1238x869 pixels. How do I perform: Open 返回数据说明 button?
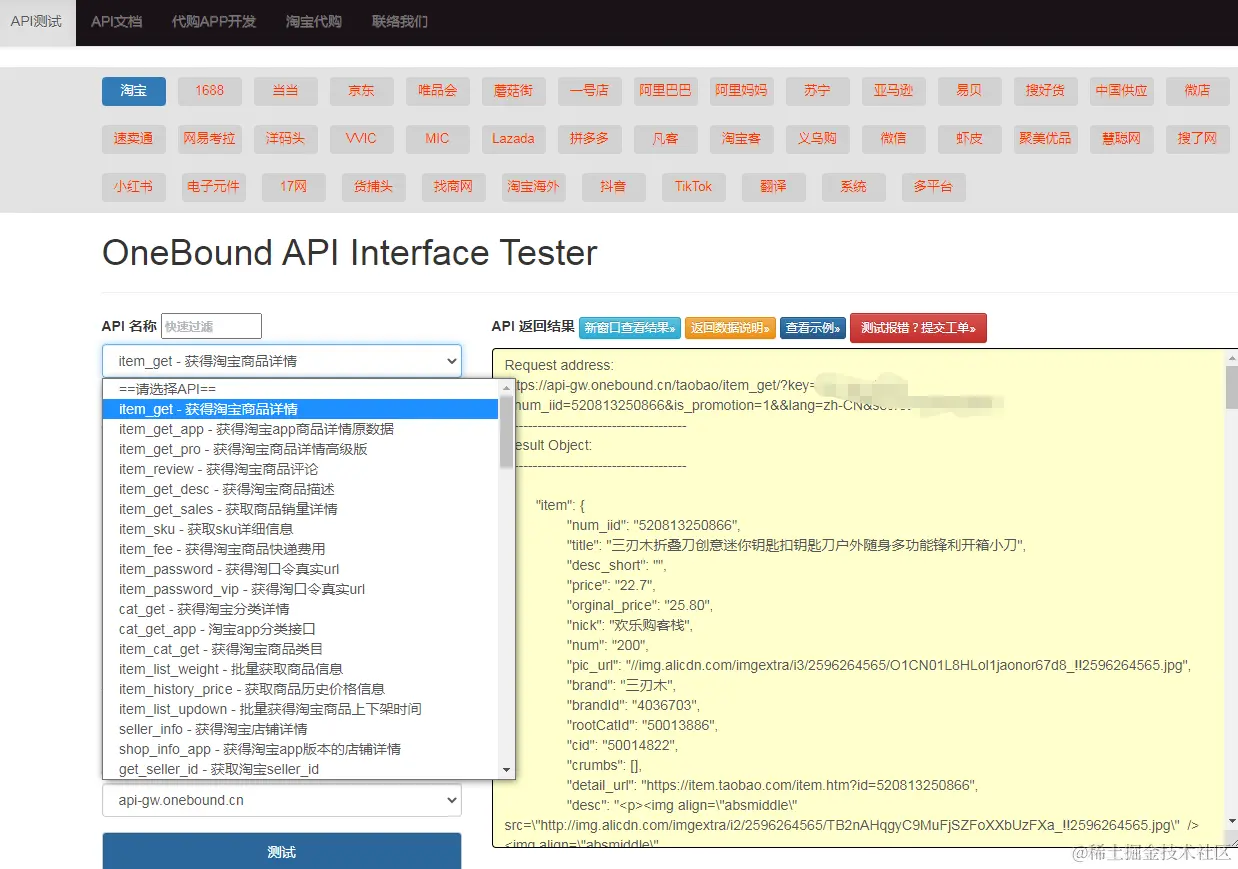[730, 328]
